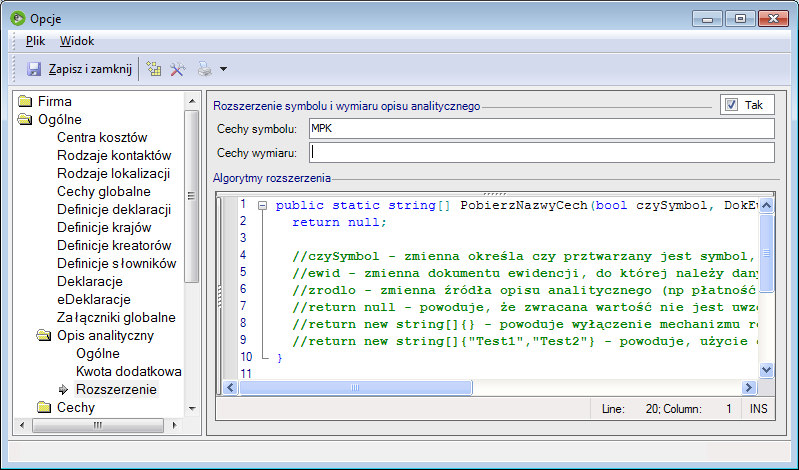Collapse the Ogólne folder
Viewport: 799px width, 470px height.
tap(25, 119)
